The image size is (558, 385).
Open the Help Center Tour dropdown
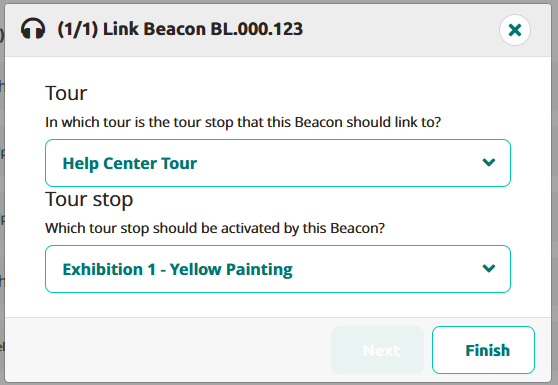(x=278, y=163)
